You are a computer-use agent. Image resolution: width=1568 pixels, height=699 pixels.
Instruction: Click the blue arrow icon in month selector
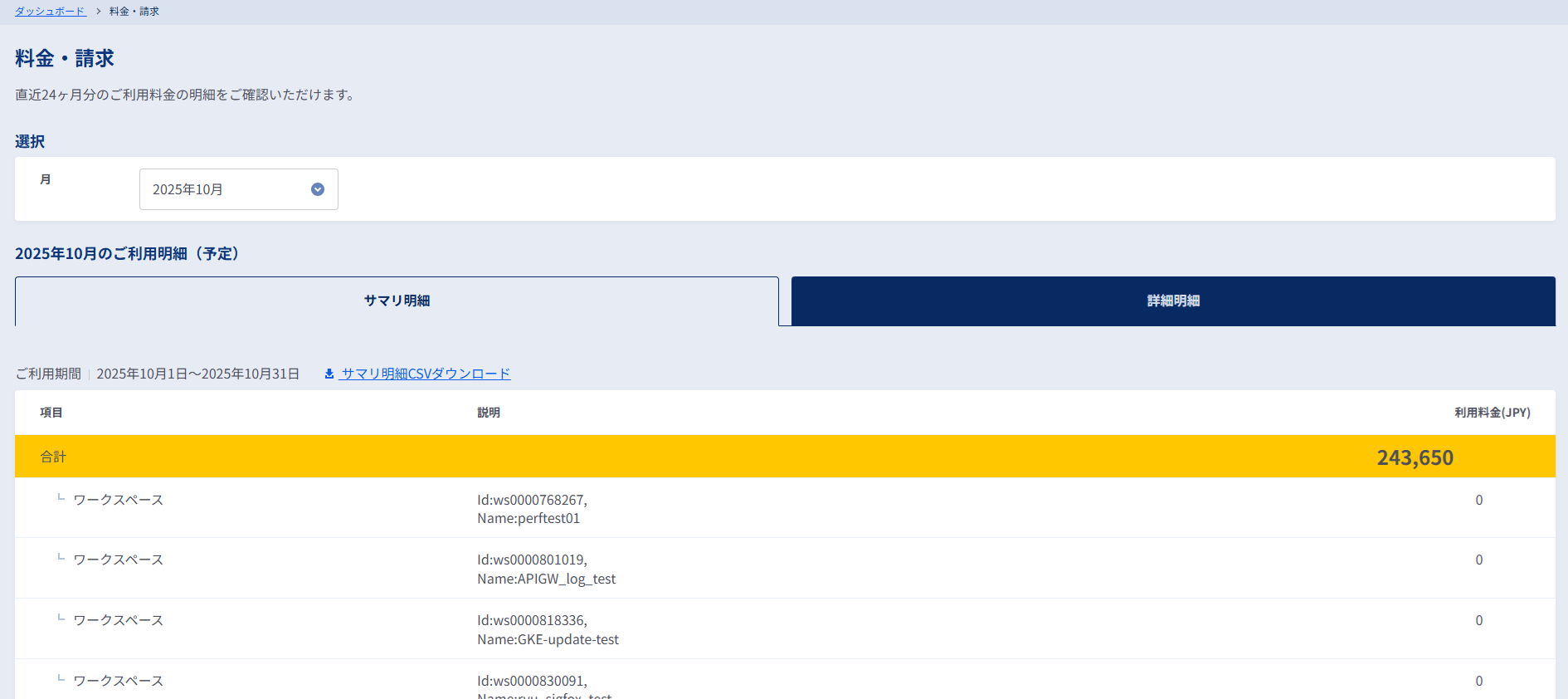tap(318, 189)
